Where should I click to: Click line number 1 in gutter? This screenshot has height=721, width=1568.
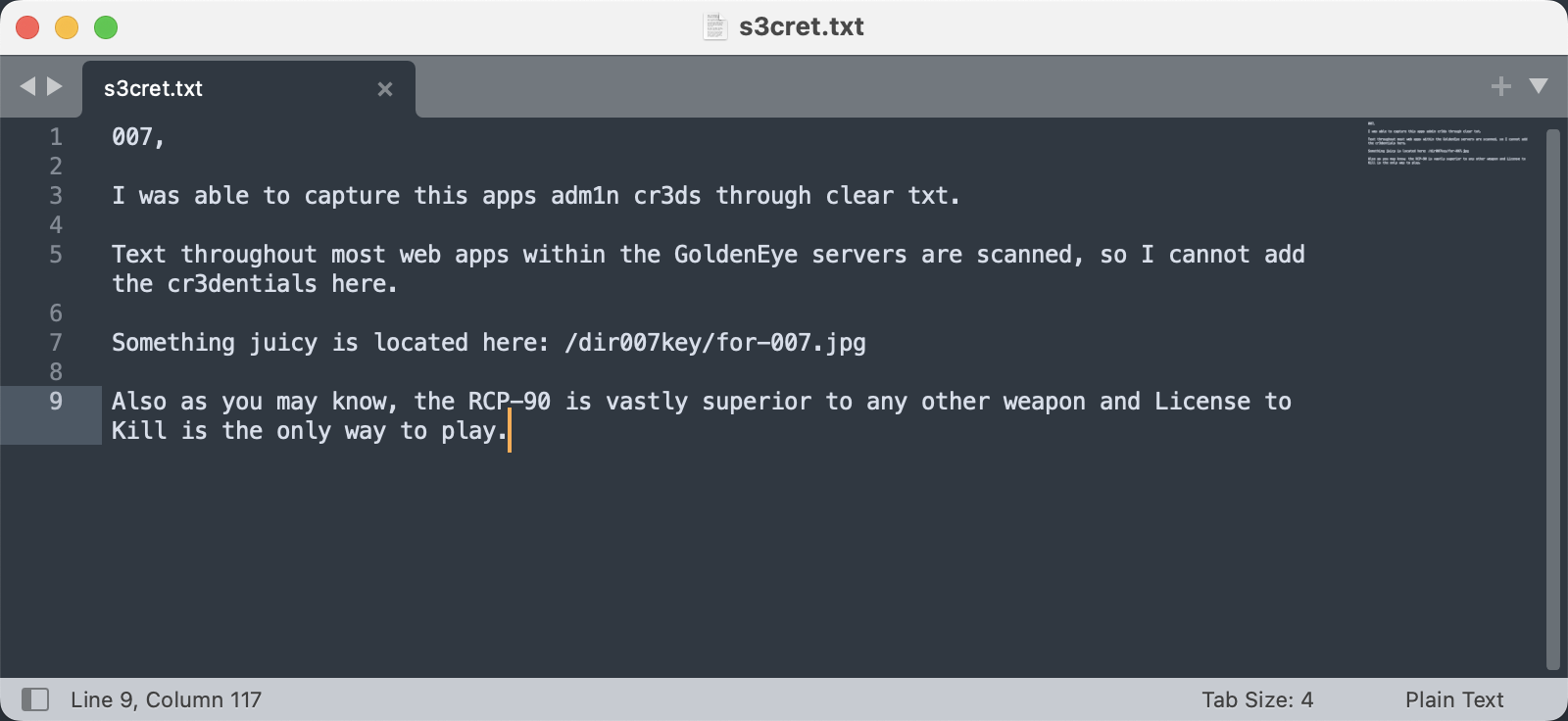coord(56,137)
